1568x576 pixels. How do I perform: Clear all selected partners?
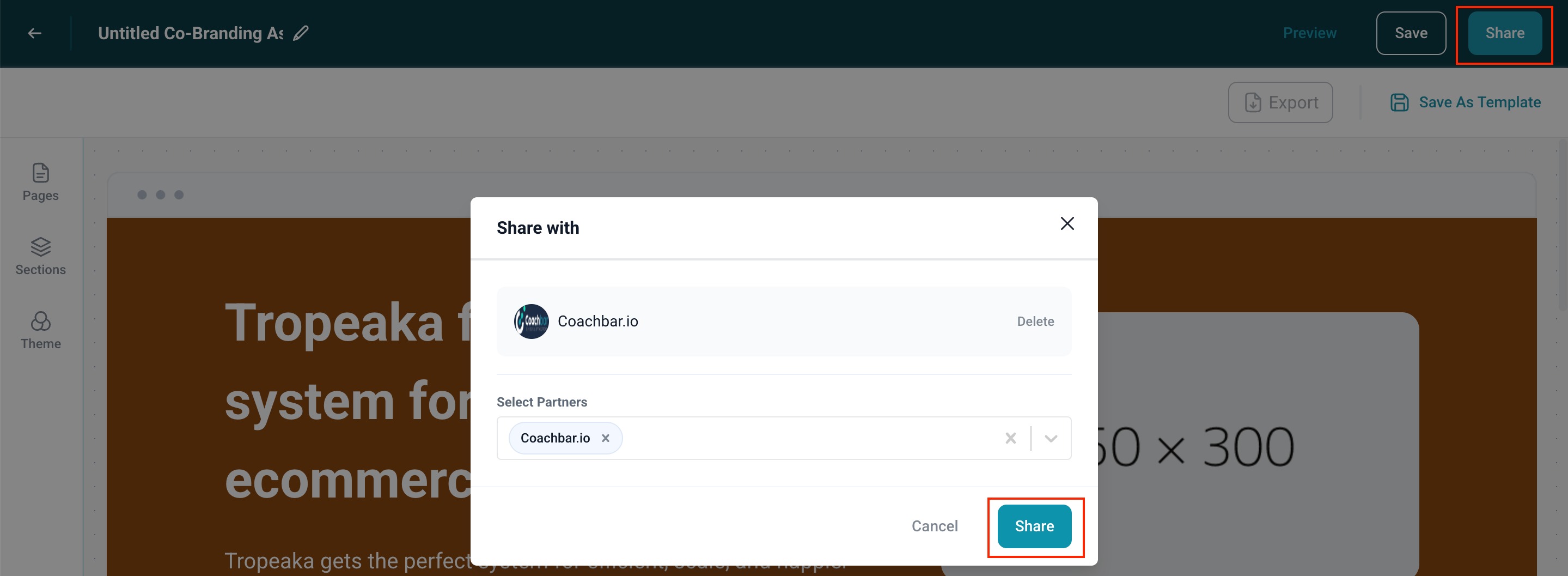pos(1010,438)
